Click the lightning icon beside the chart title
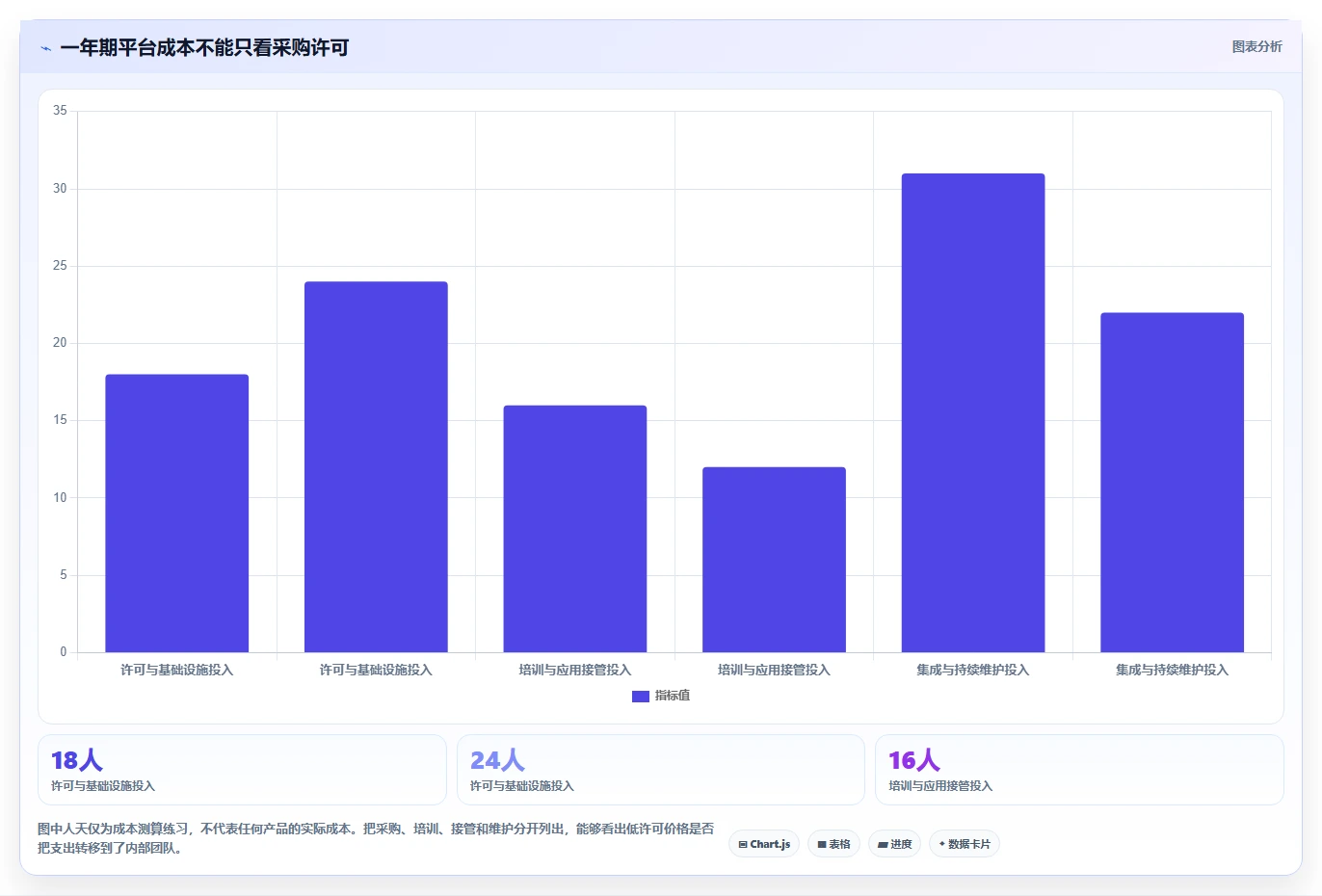Screen dimensions: 1322x896 click(x=45, y=48)
